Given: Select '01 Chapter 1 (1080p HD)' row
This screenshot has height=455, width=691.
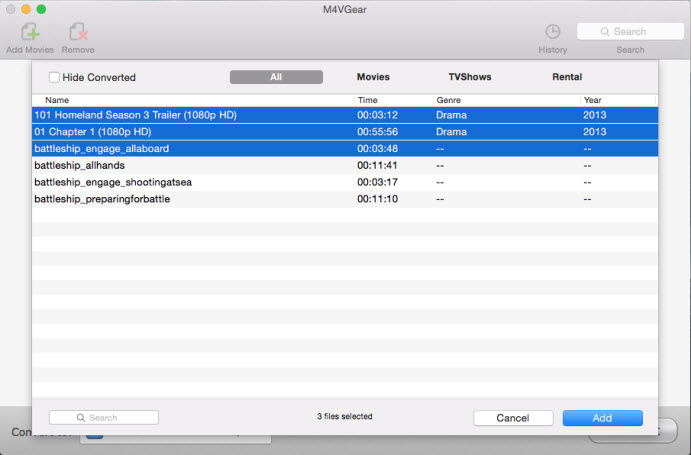Looking at the screenshot, I should (x=345, y=132).
